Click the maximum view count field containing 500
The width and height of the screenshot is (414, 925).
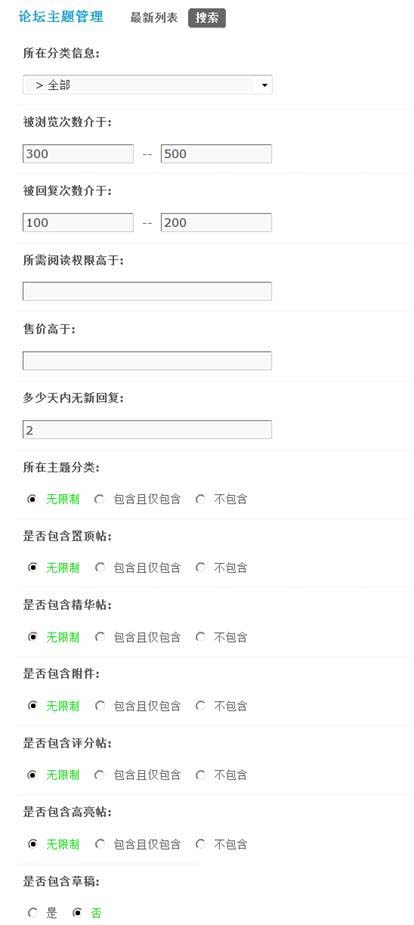[x=216, y=154]
